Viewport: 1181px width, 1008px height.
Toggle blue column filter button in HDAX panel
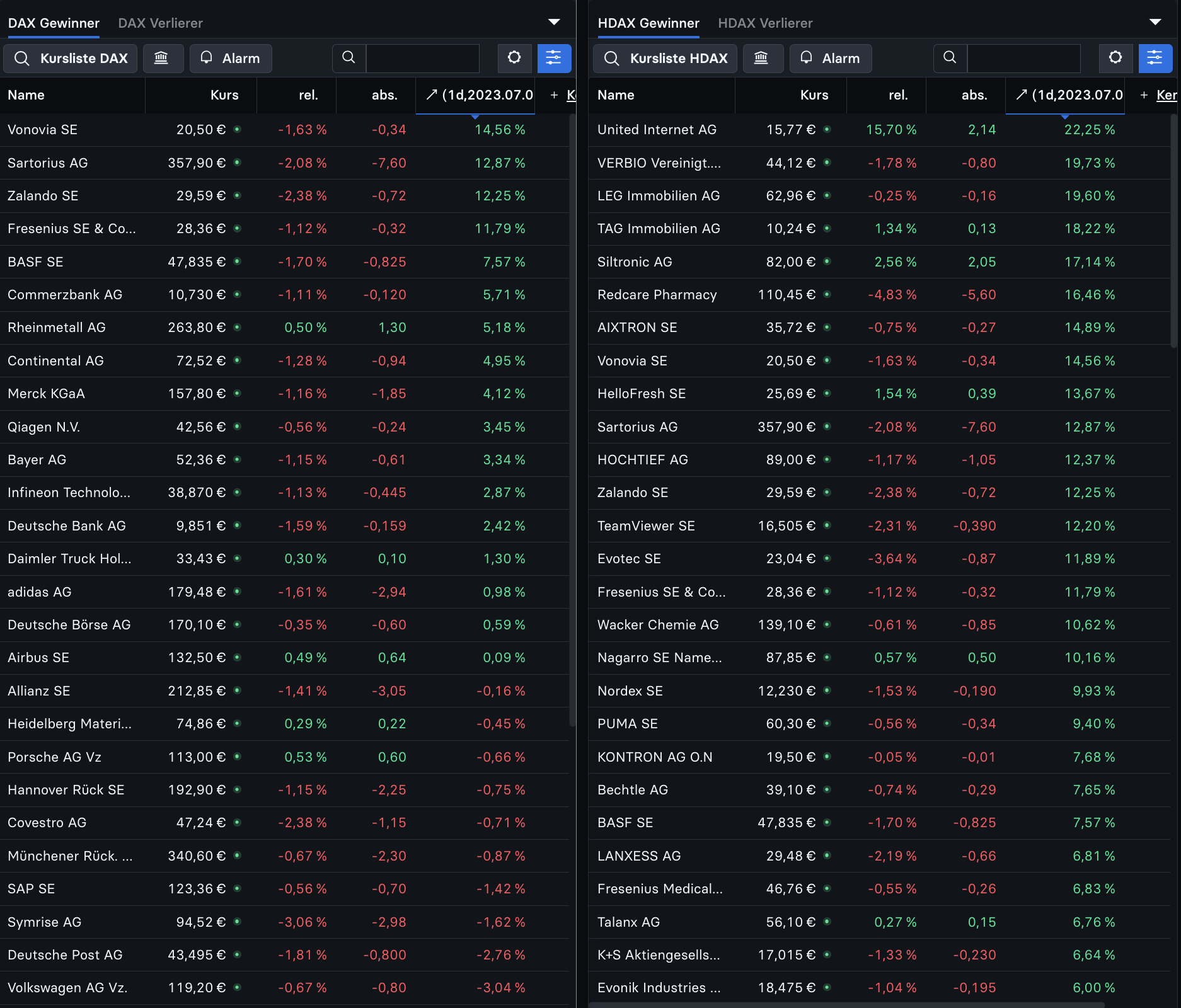coord(1155,58)
